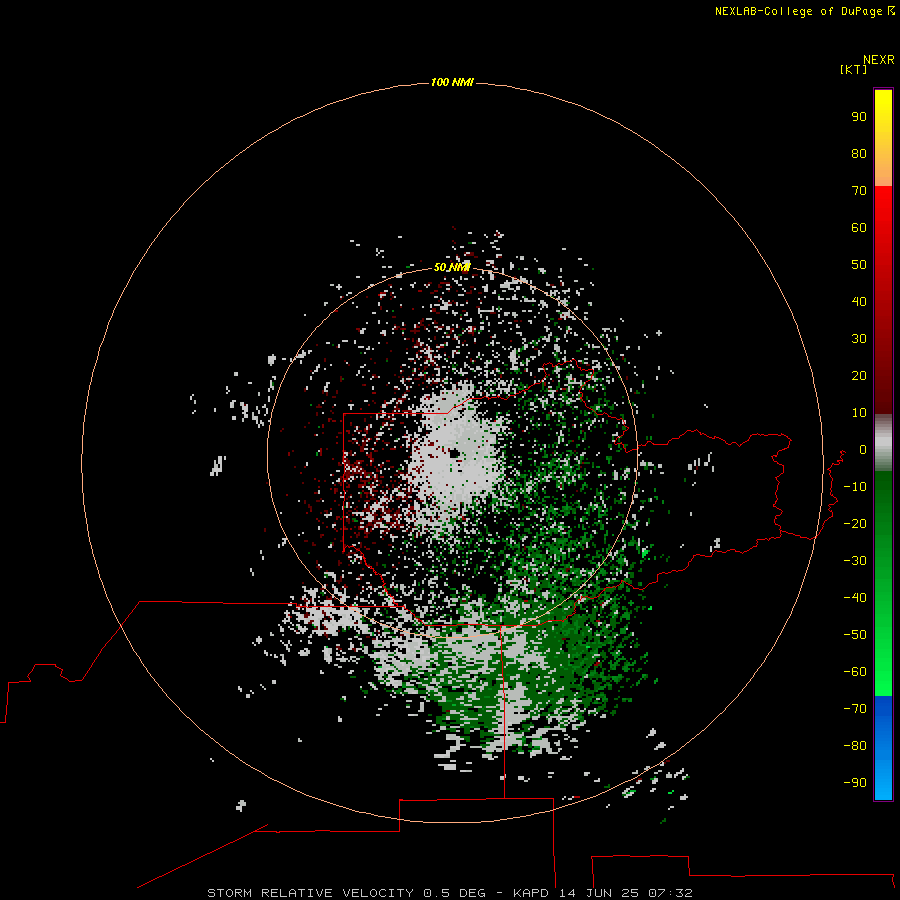900x900 pixels.
Task: Click the positive 90 knot scale label
Action: tap(859, 117)
